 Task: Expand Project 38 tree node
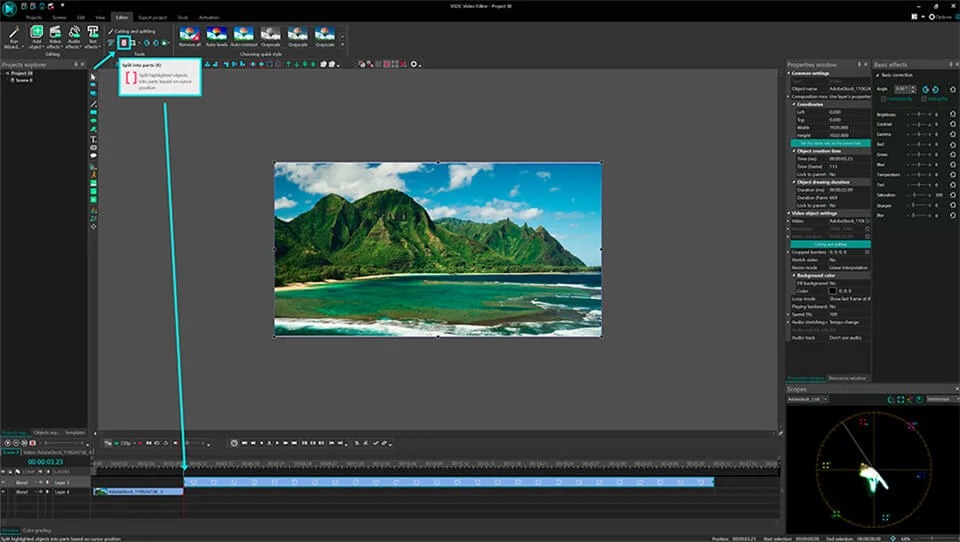tap(7, 73)
